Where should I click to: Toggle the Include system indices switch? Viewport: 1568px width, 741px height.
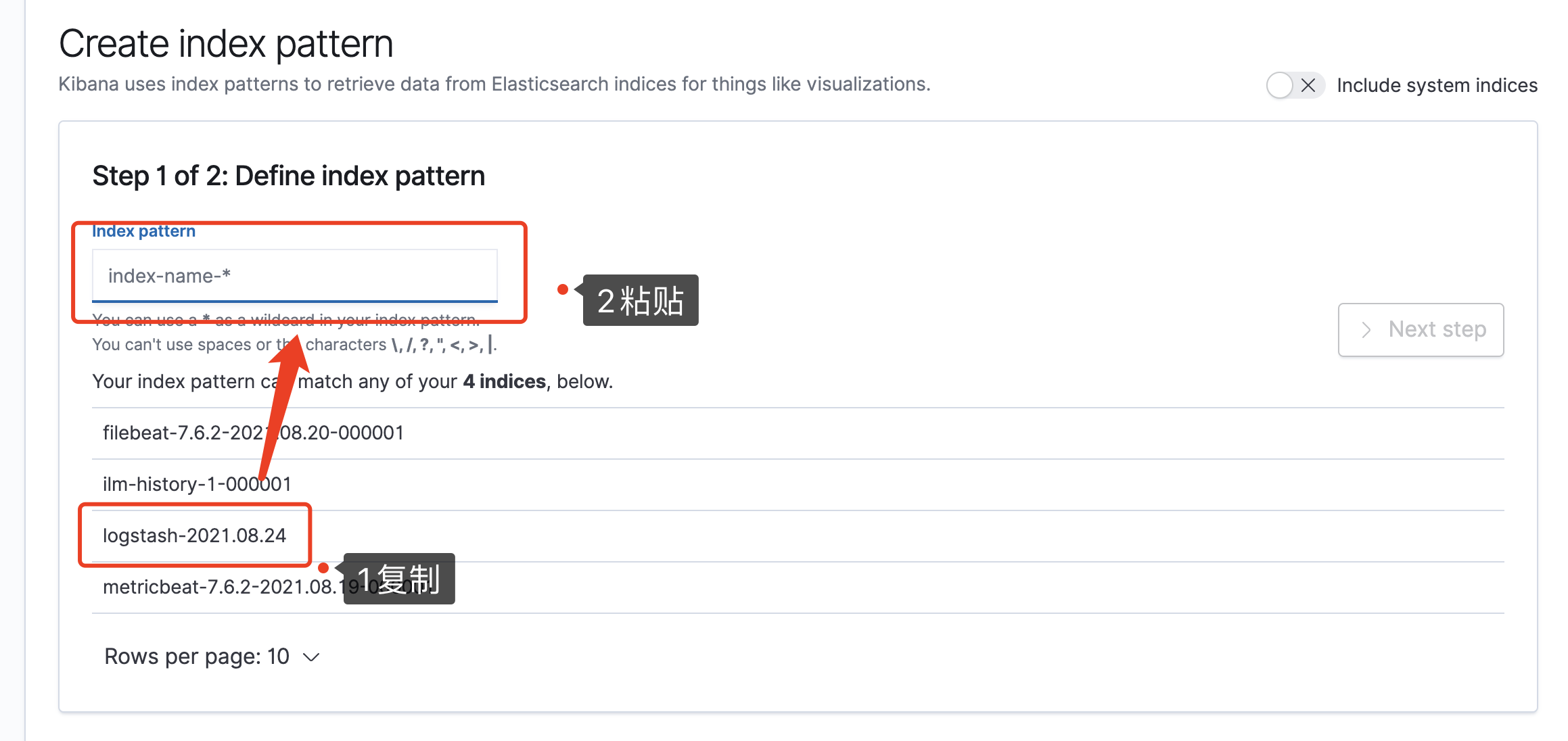pyautogui.click(x=1294, y=86)
